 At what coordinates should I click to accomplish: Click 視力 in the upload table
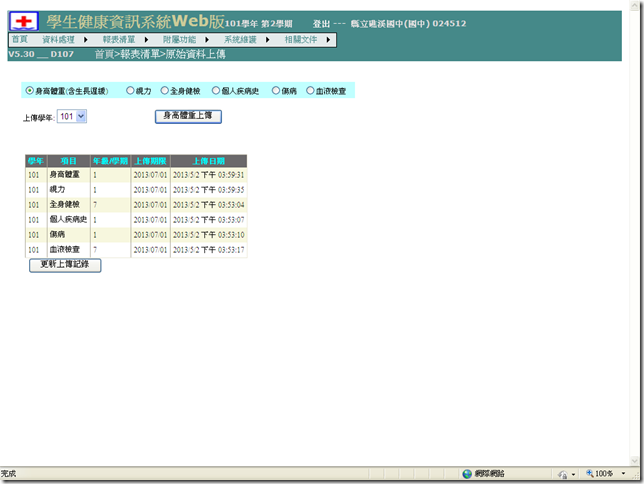point(58,189)
